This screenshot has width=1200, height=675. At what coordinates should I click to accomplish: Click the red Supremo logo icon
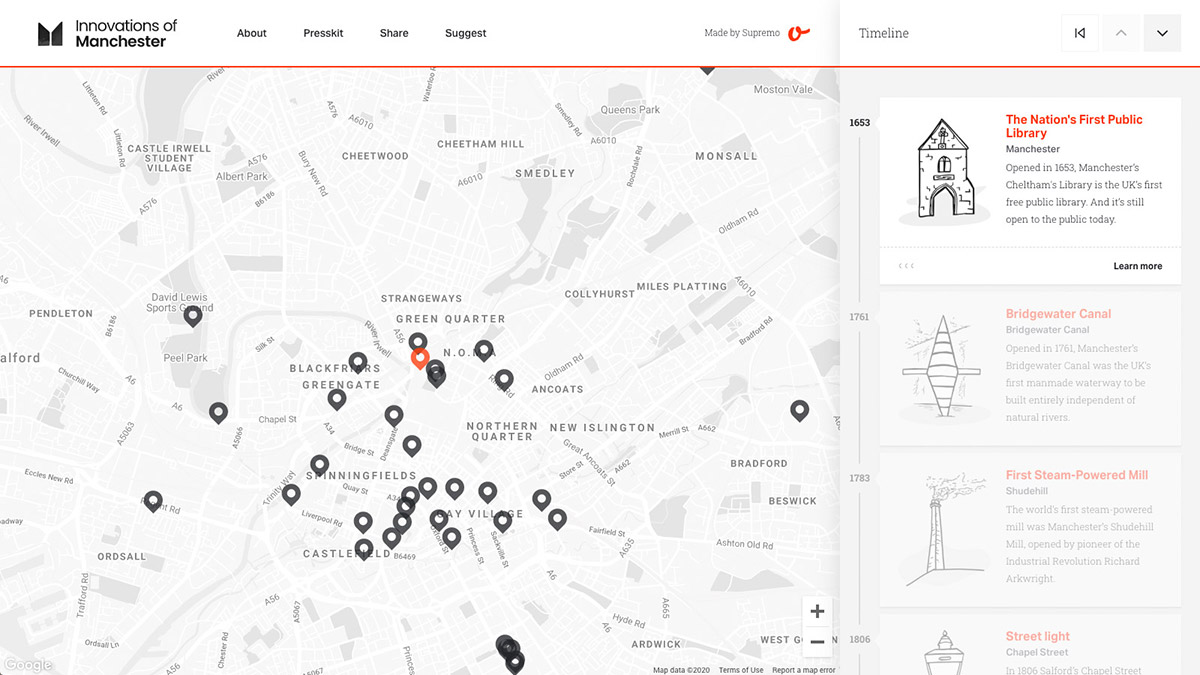point(799,33)
